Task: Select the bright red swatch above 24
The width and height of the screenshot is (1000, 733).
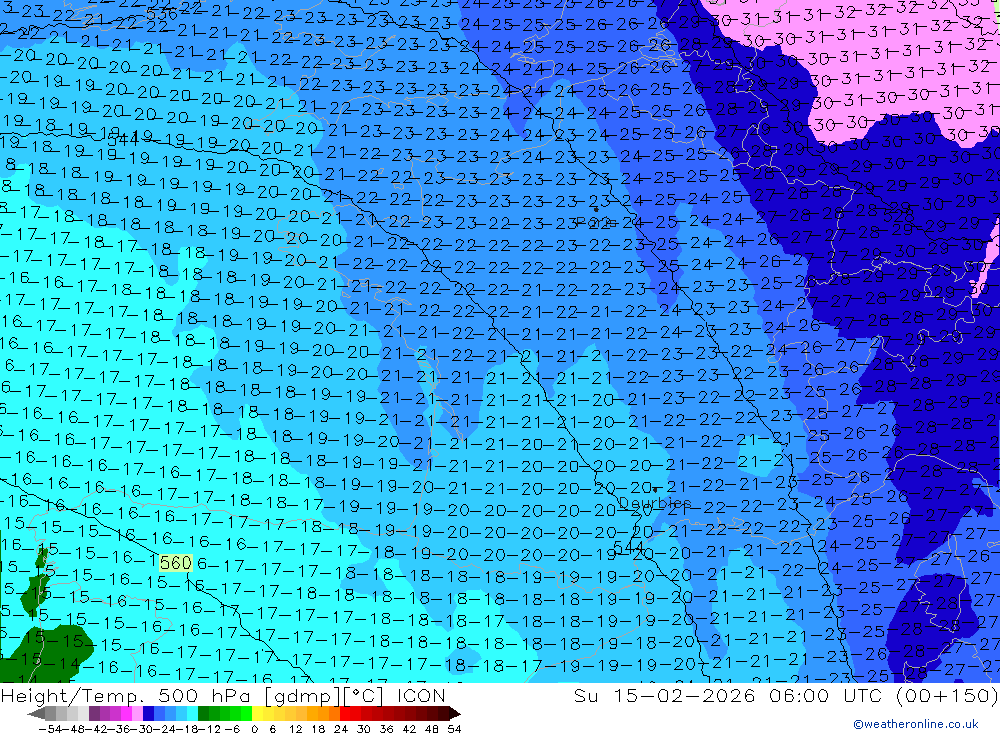Action: pos(346,713)
